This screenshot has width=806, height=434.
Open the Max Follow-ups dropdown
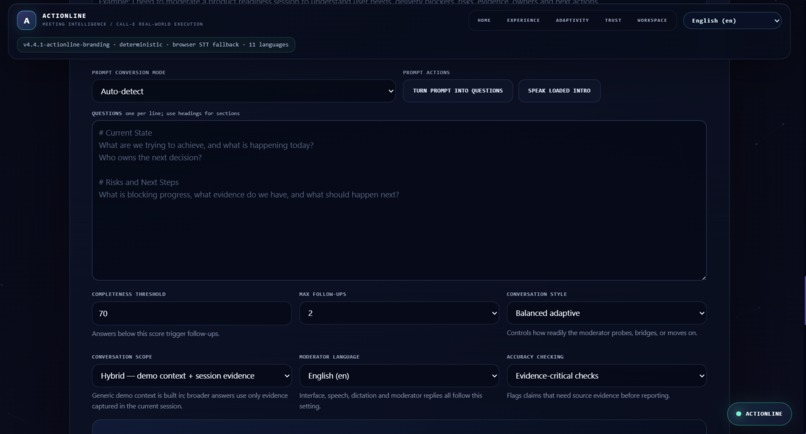point(399,313)
